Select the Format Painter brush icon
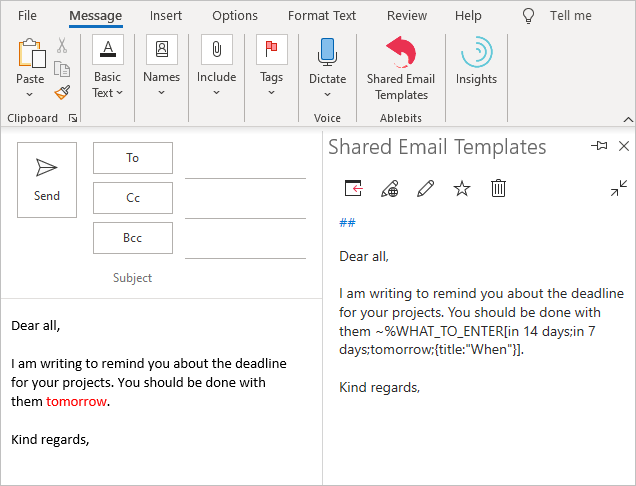 [x=62, y=92]
